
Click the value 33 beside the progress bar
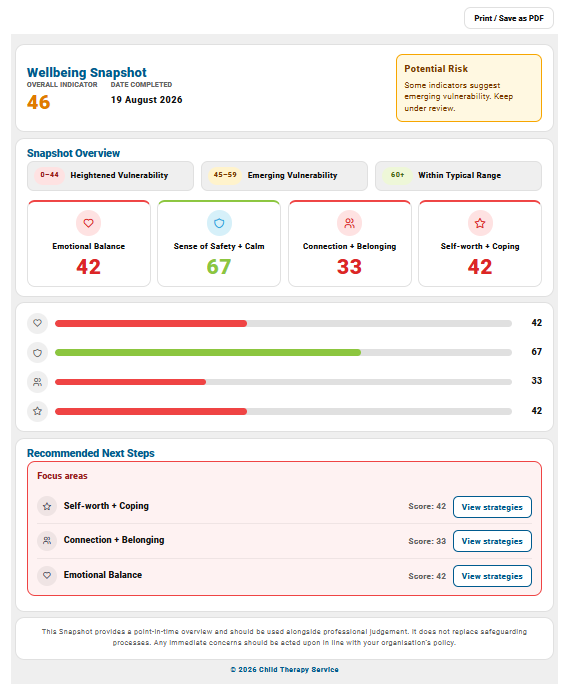[x=536, y=381]
